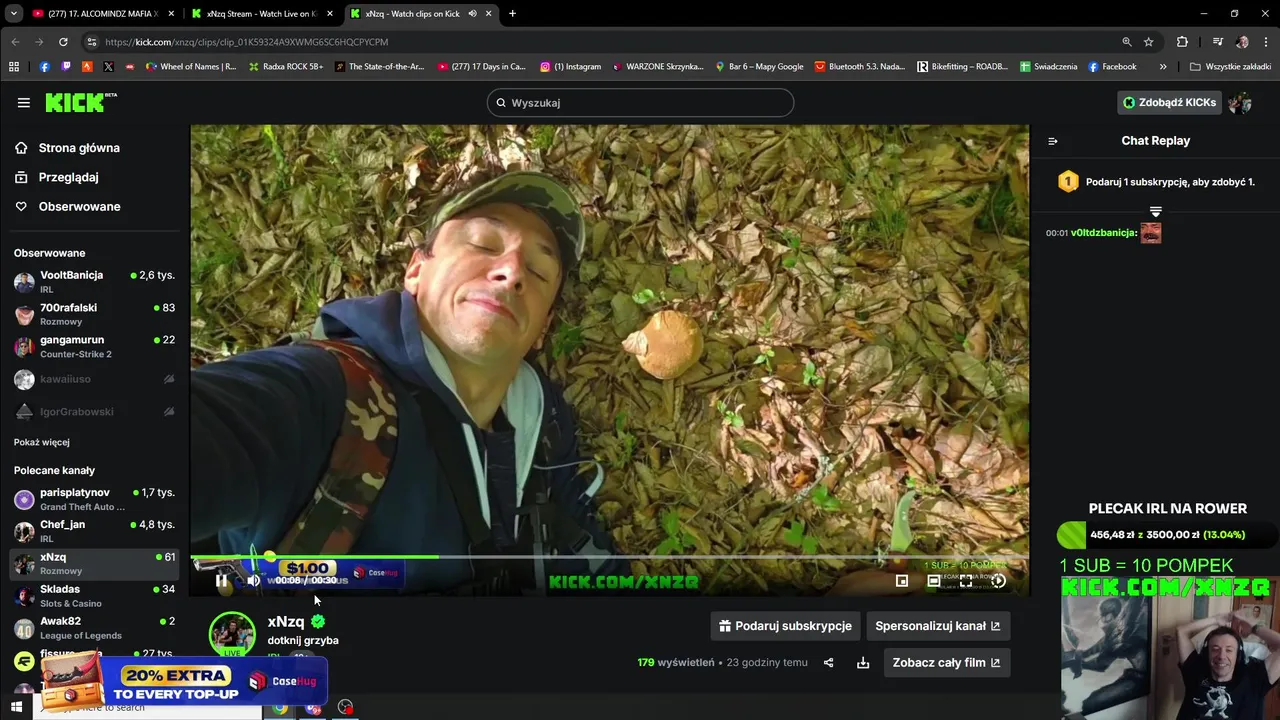Go back to previous page

(x=15, y=42)
